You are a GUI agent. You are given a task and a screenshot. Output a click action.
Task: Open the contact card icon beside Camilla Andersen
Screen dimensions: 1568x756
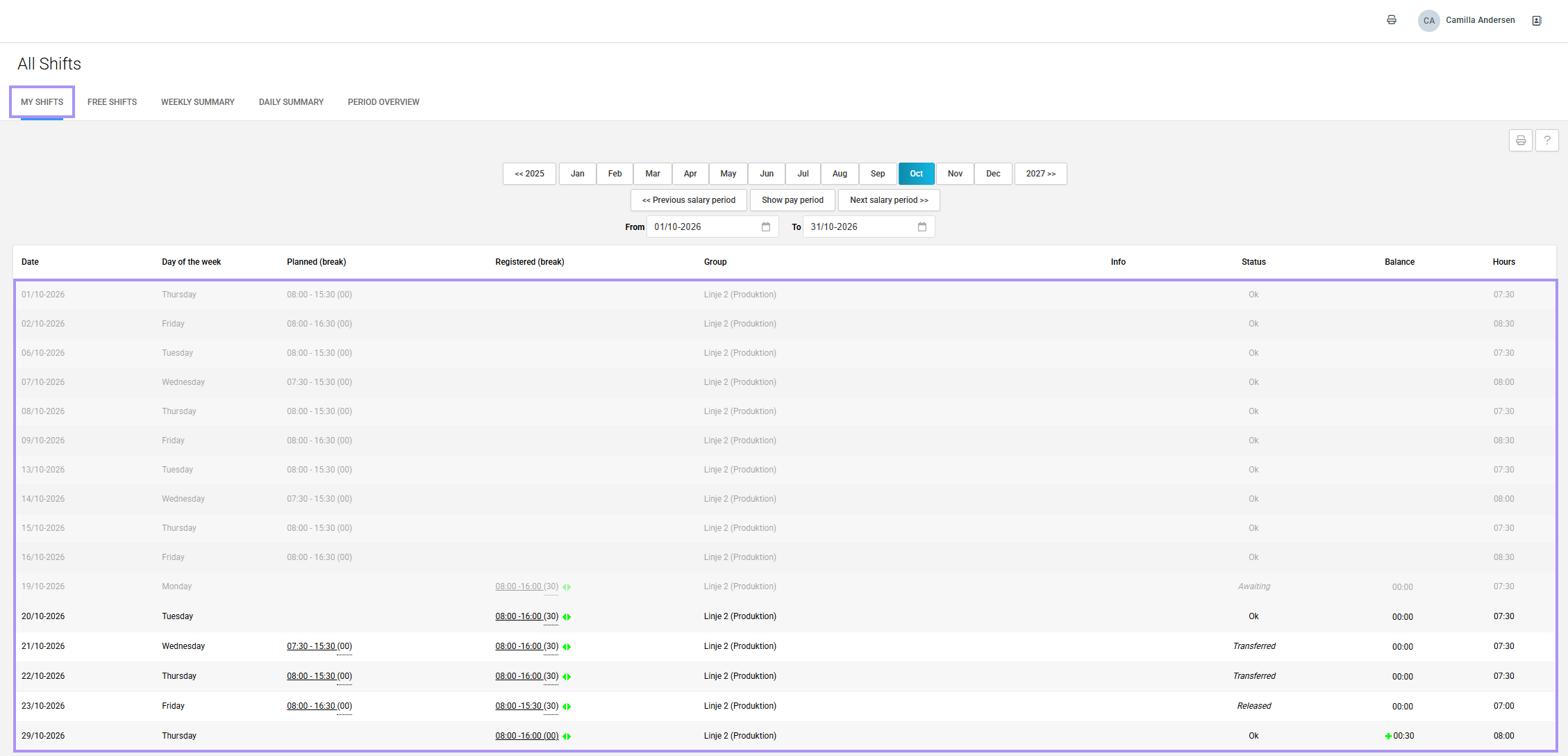1537,20
